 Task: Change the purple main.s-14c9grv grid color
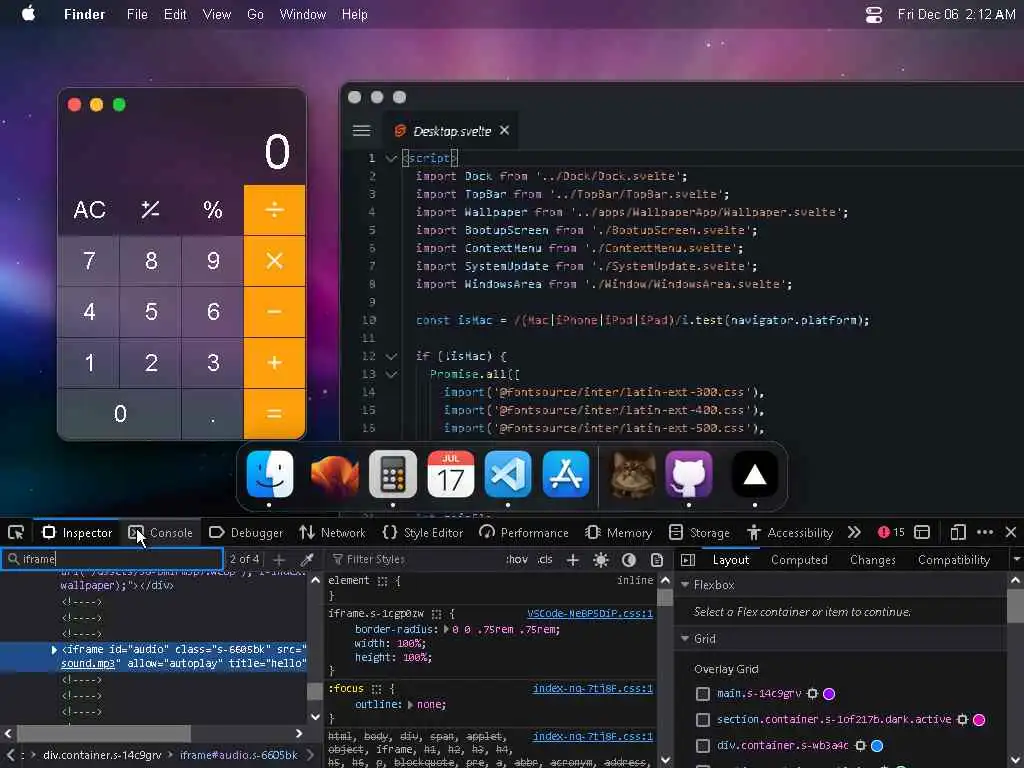829,694
